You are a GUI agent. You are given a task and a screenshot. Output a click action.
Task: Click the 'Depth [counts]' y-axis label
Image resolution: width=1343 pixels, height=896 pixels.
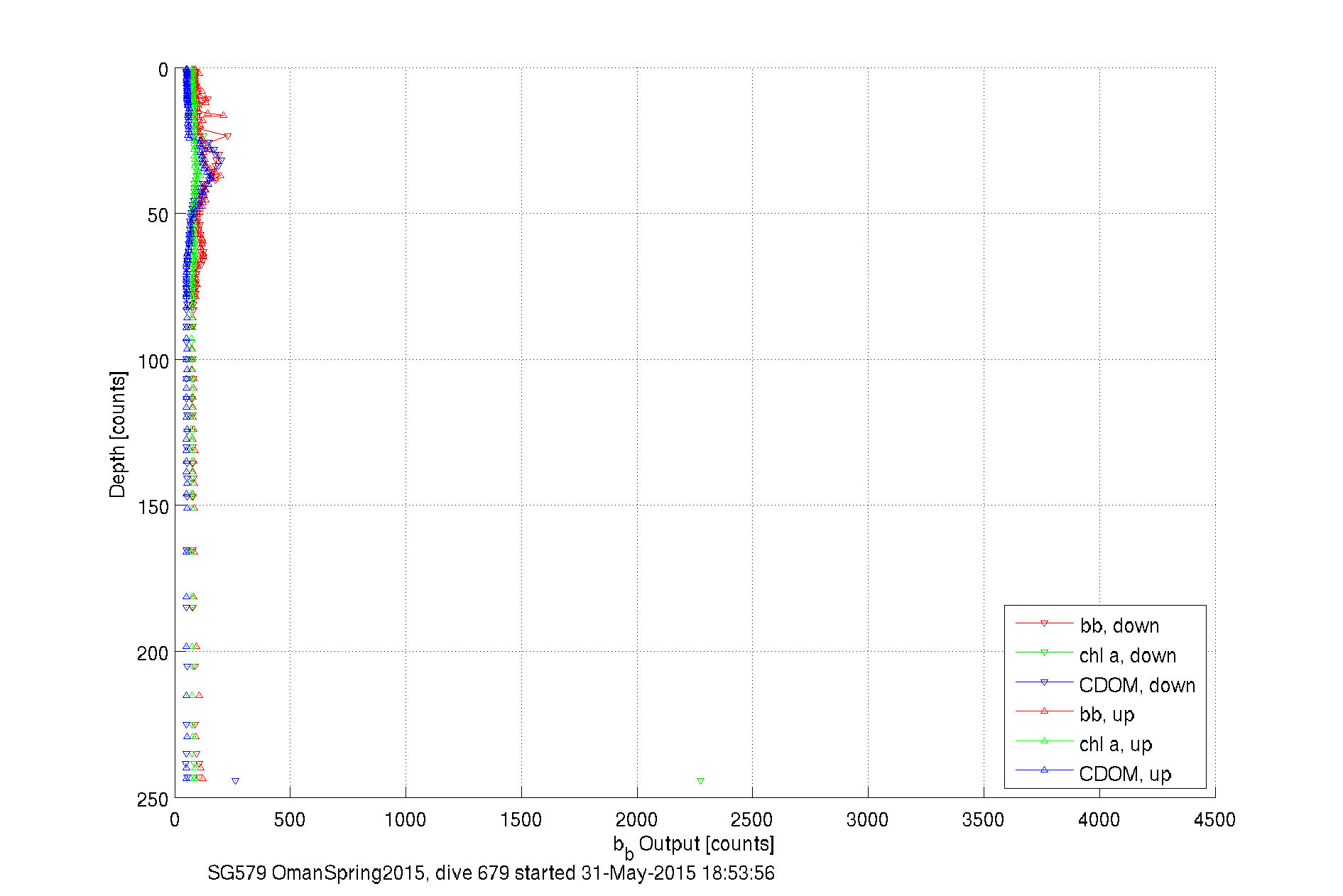[117, 434]
